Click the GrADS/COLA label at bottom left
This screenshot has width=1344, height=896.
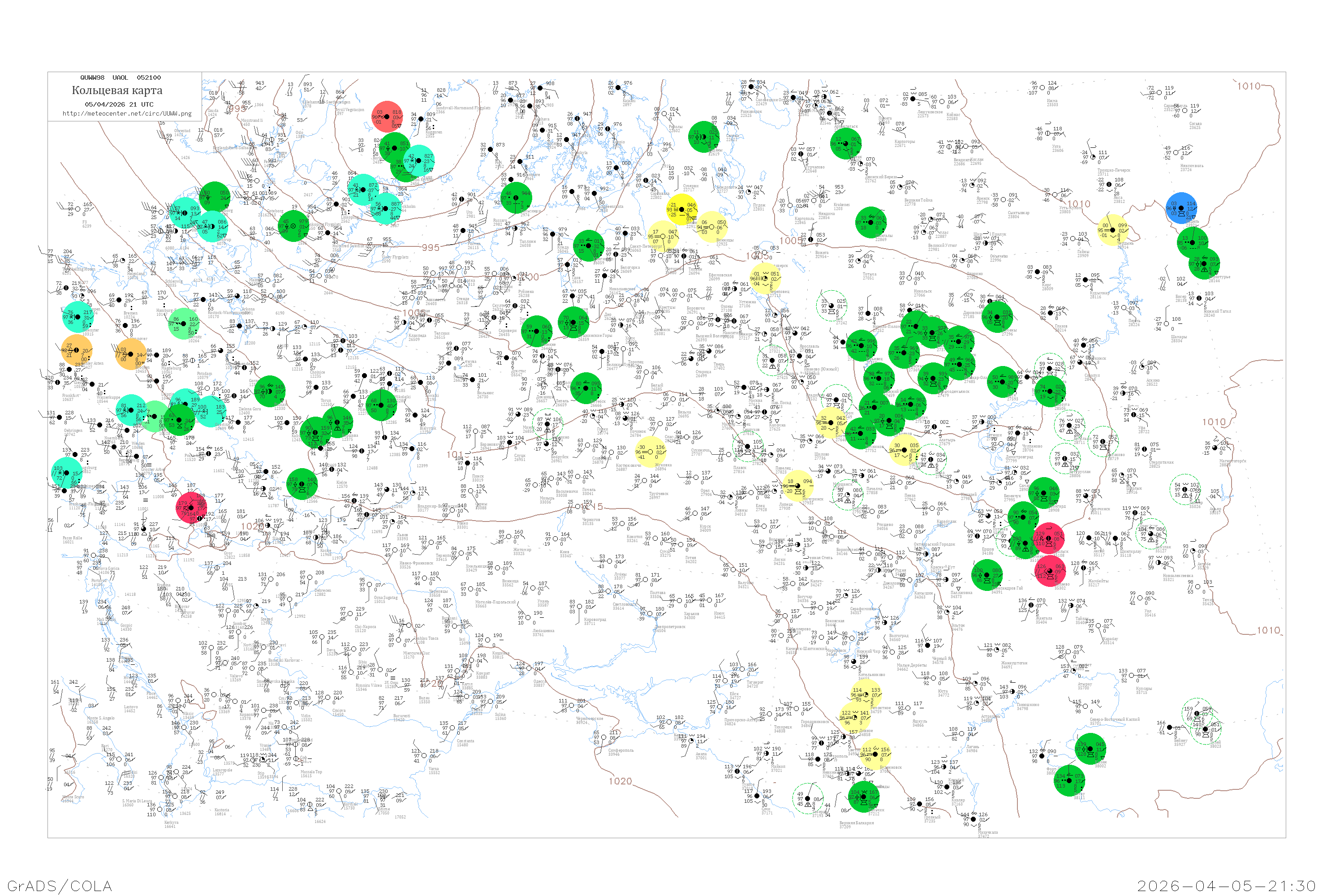[x=60, y=886]
